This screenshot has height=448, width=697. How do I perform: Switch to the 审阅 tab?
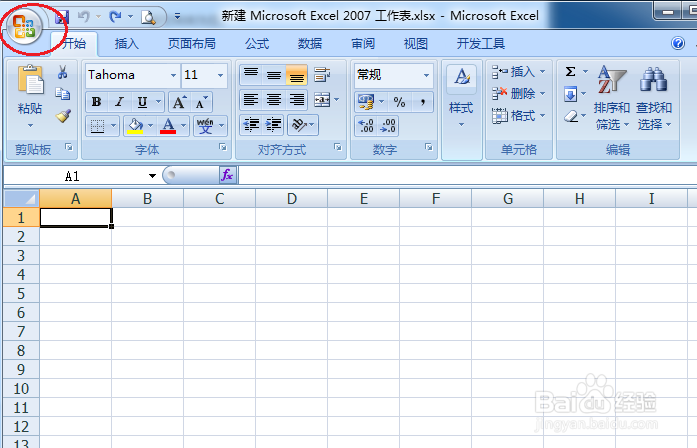tap(363, 44)
